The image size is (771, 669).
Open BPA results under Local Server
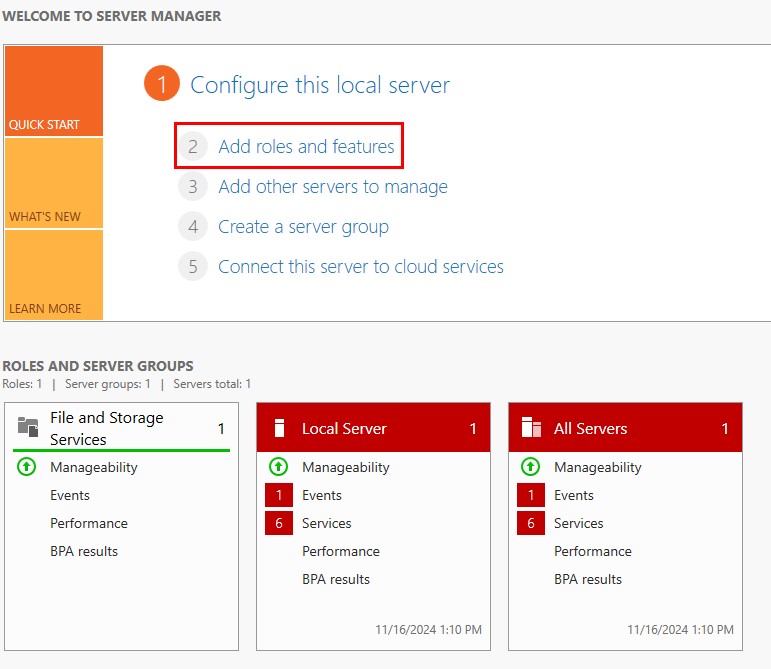pos(336,579)
